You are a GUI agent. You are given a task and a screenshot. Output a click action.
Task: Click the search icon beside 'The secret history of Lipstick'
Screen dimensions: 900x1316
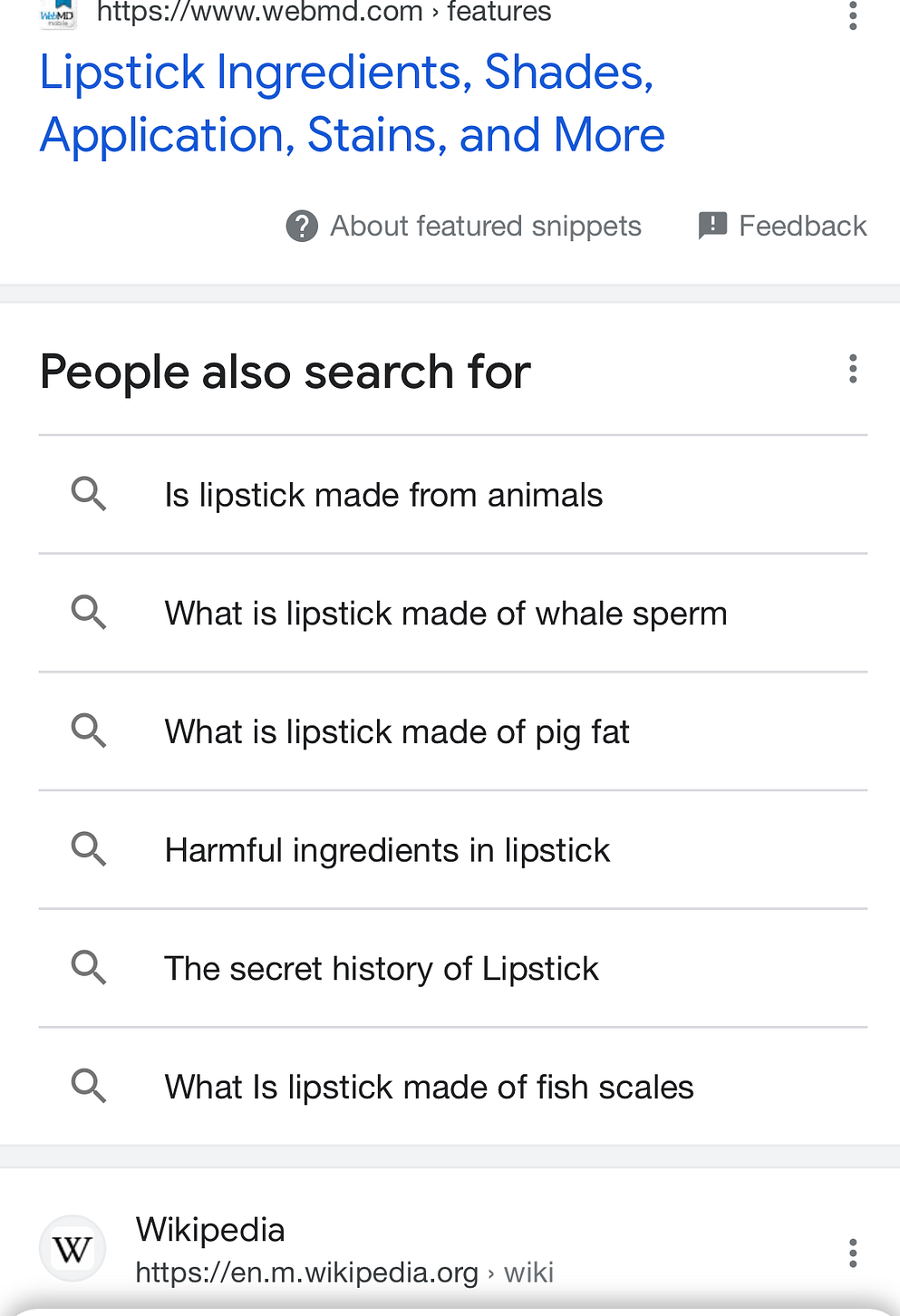point(88,968)
